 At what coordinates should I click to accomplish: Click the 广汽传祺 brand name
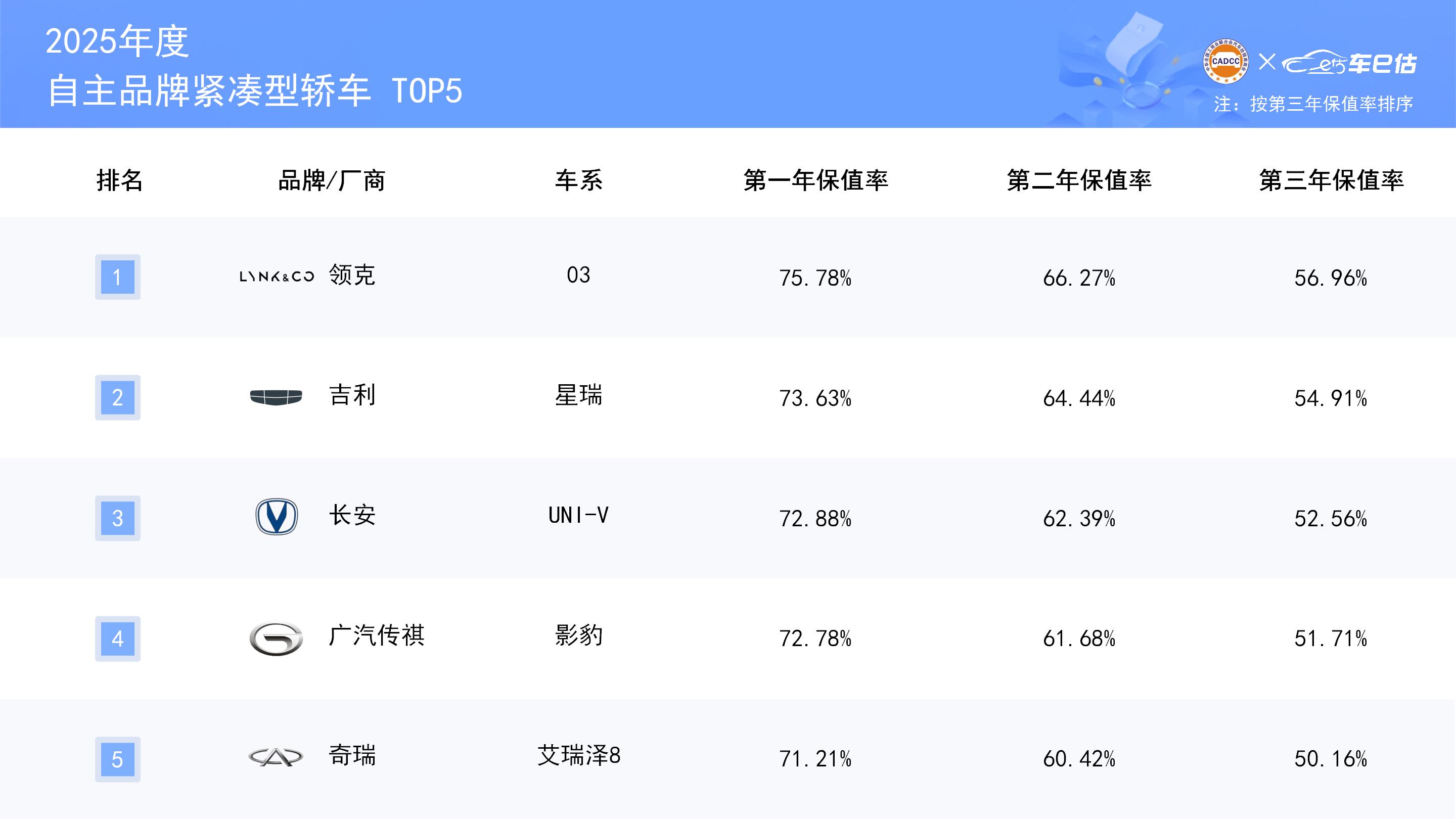tap(377, 635)
